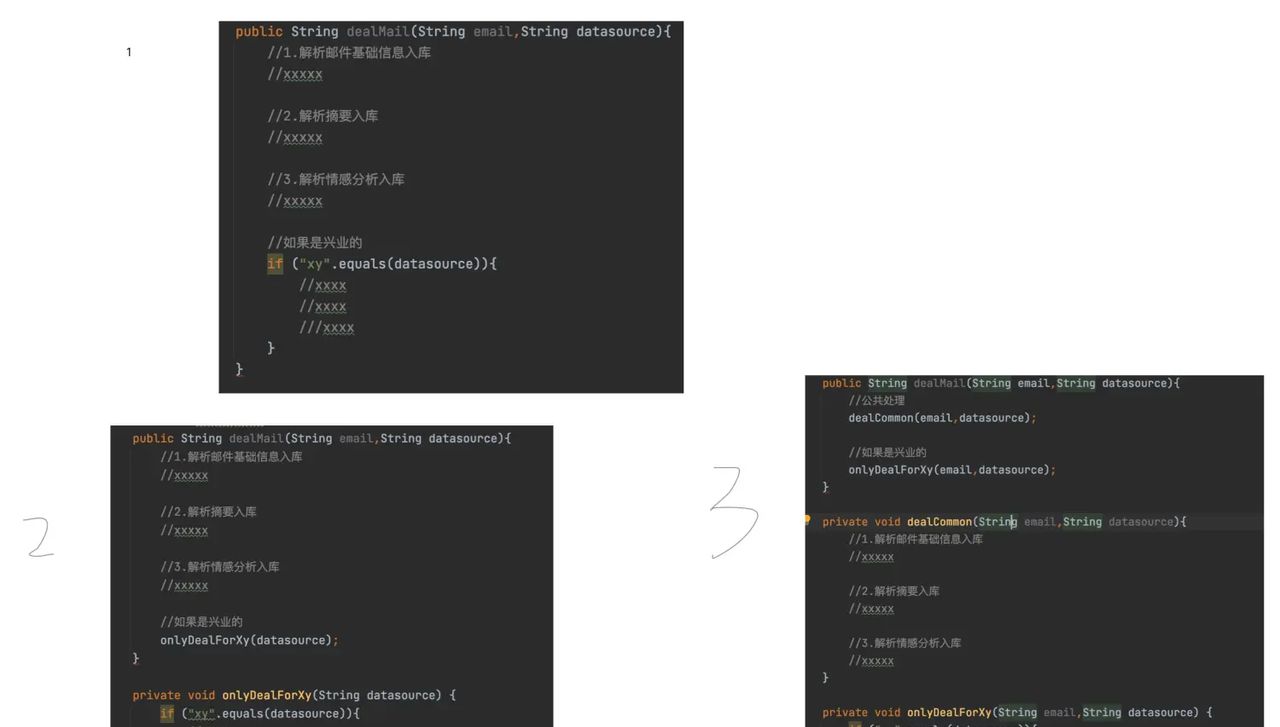1280x727 pixels.
Task: Click the //3.解析情感分析入库 comment in snippet 3
Action: click(904, 642)
